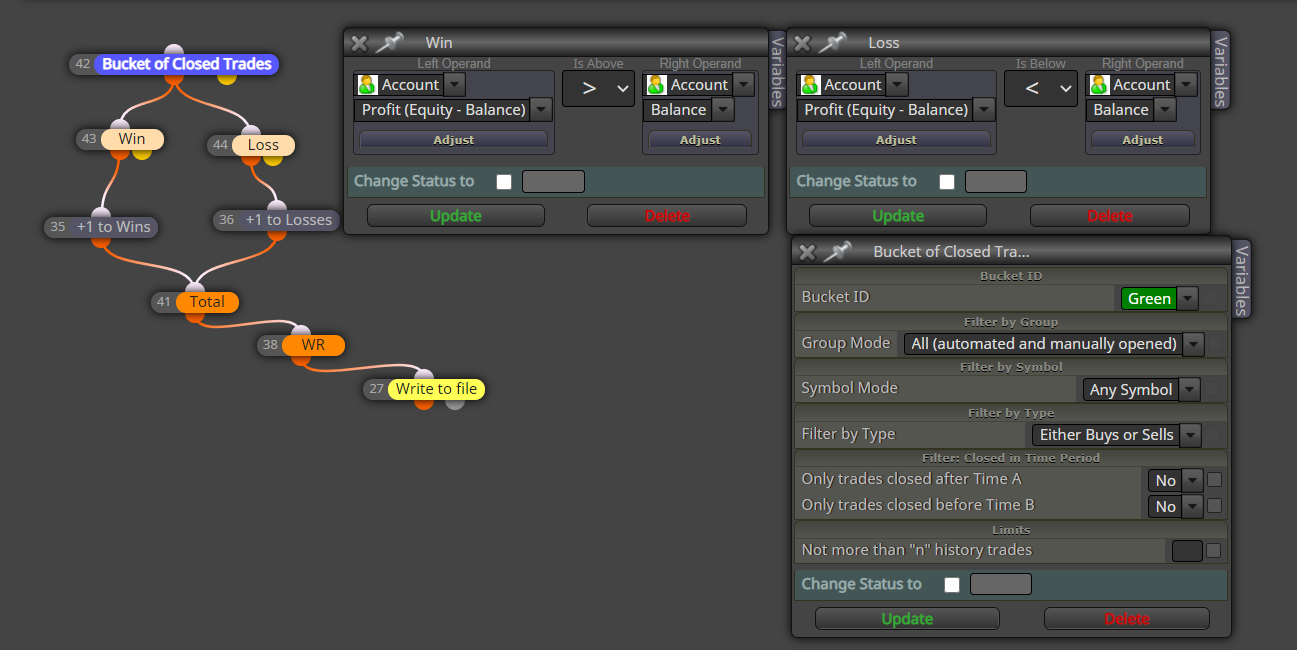The width and height of the screenshot is (1297, 650).
Task: Click Win panel Change Status color field
Action: (x=553, y=182)
